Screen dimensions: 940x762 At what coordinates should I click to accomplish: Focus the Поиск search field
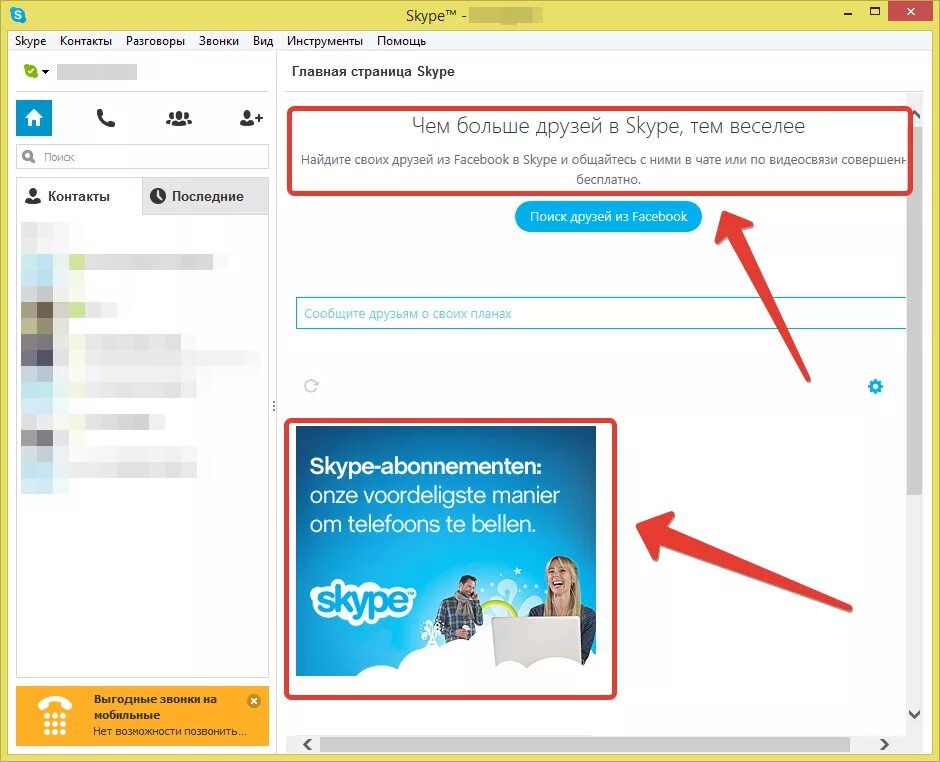click(142, 157)
